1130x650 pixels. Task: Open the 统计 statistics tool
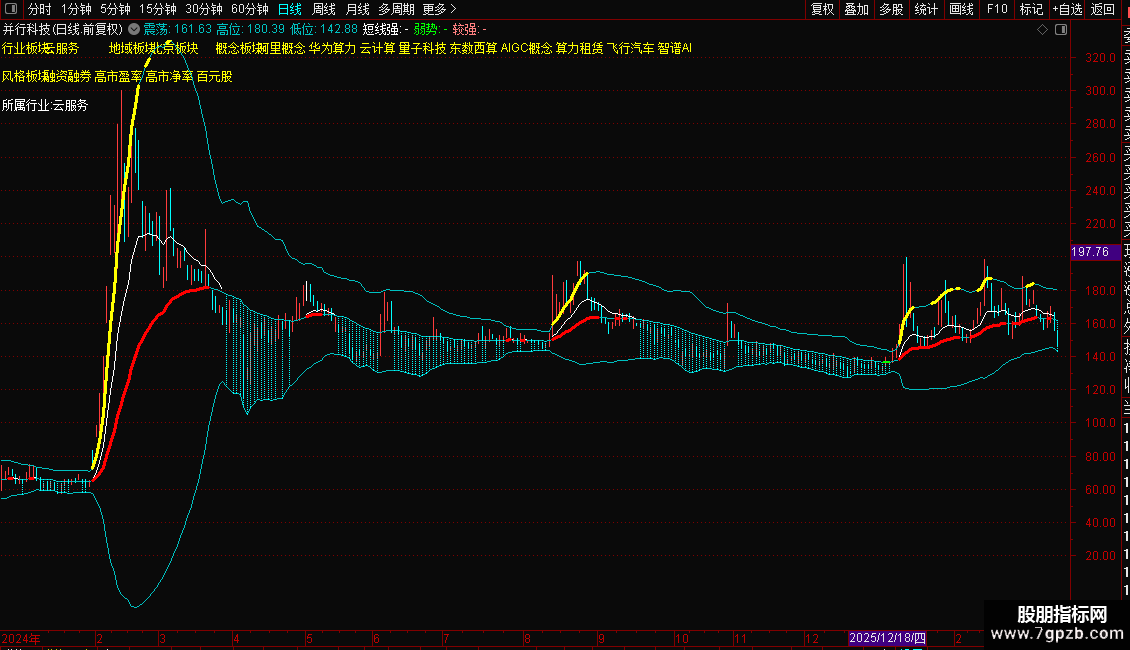[x=926, y=9]
